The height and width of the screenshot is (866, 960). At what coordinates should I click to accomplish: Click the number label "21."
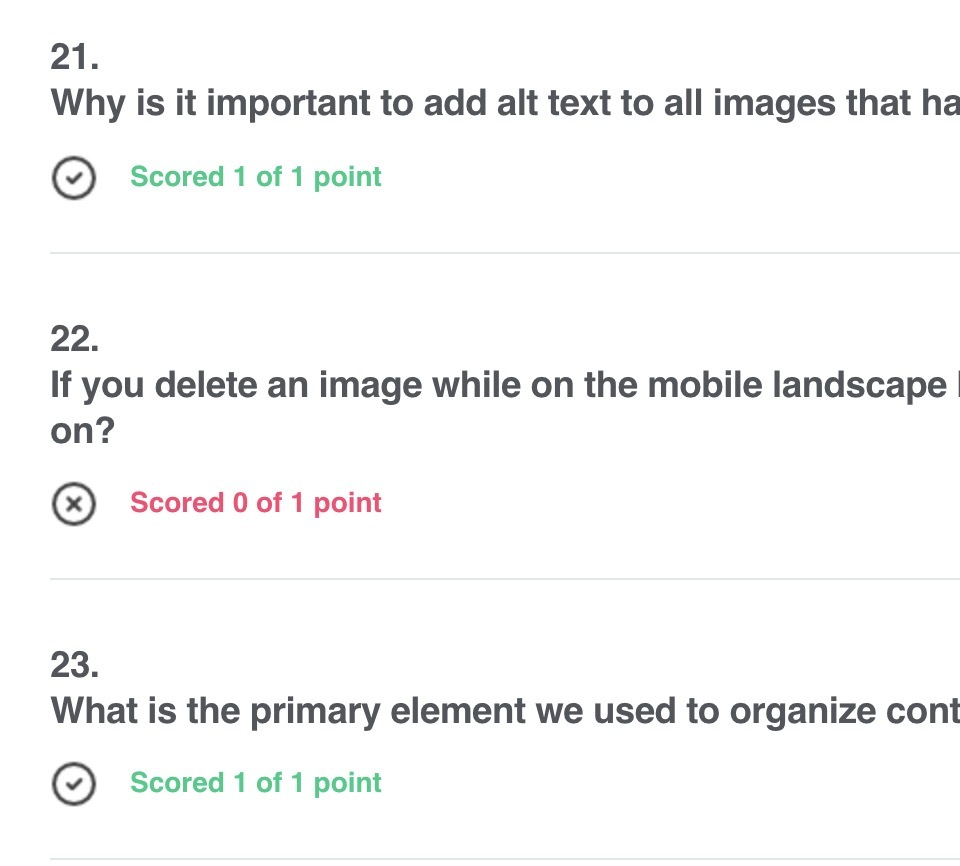[x=75, y=58]
